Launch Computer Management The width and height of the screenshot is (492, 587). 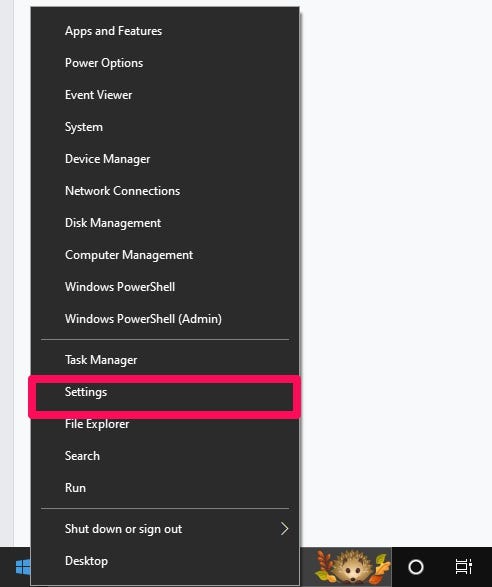click(x=165, y=255)
